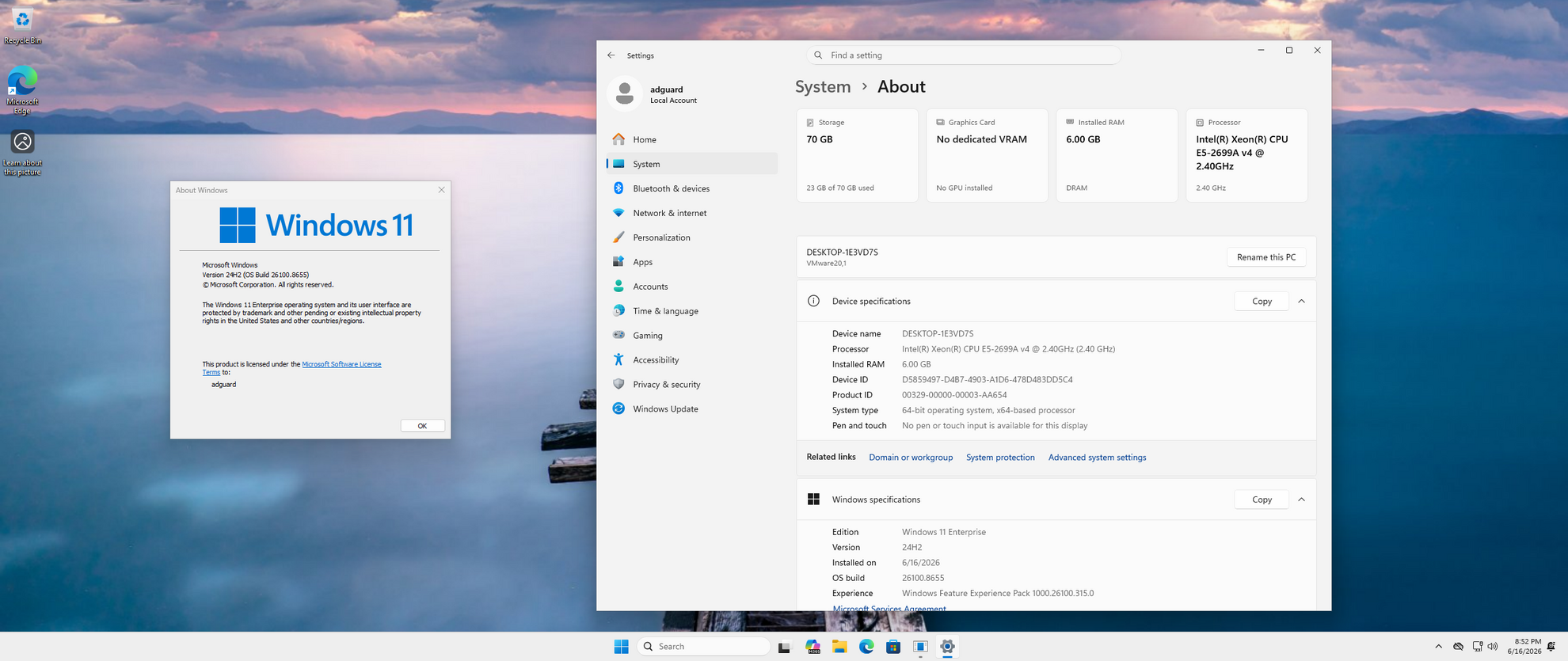This screenshot has height=661, width=1568.
Task: Select the Device ID value text
Action: [x=987, y=380]
